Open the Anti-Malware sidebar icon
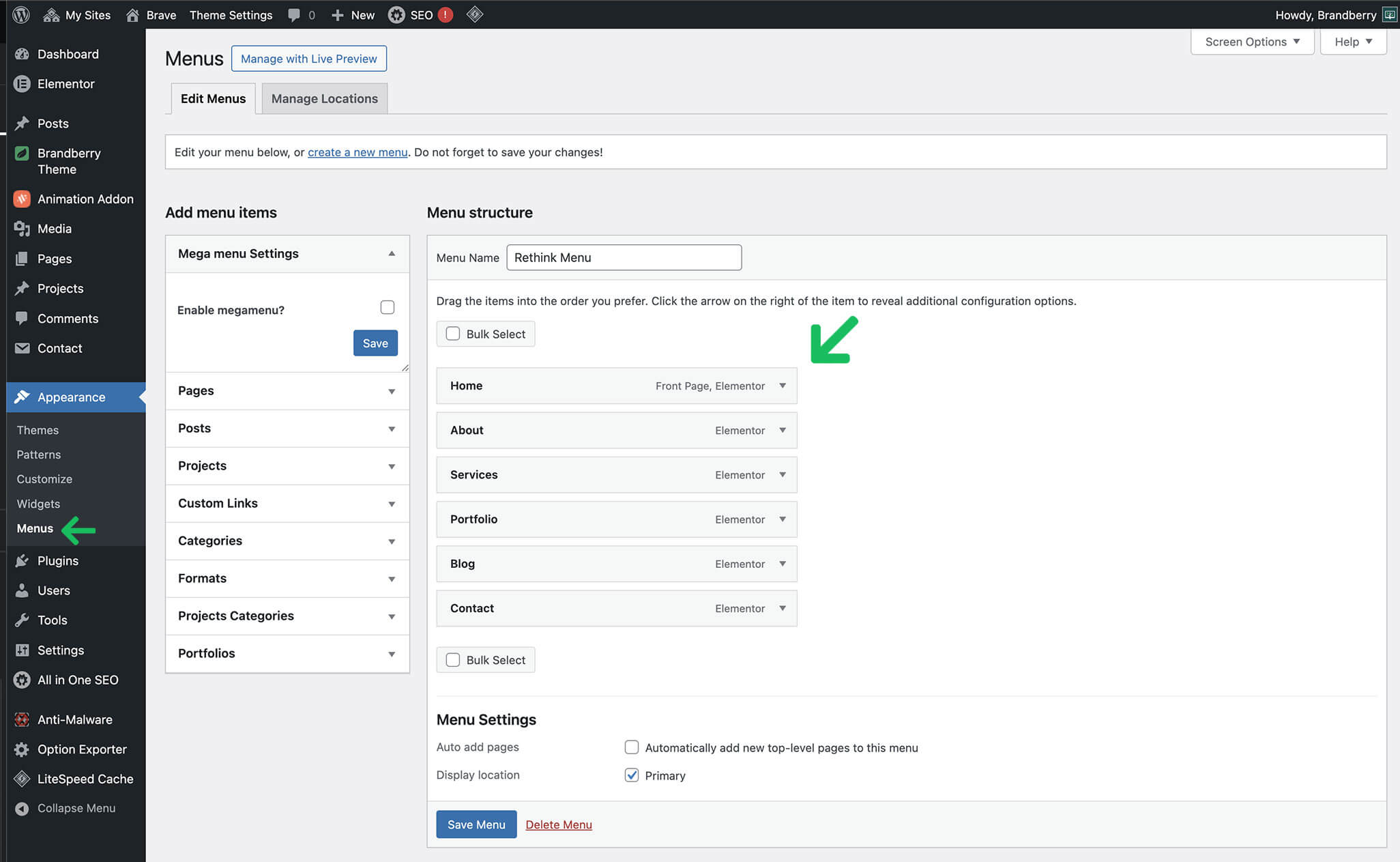Image resolution: width=1400 pixels, height=862 pixels. (22, 719)
